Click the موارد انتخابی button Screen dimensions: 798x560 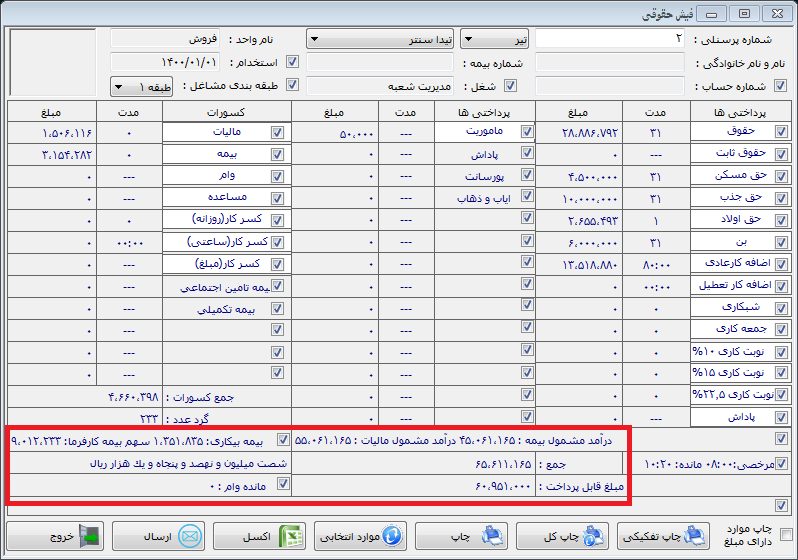(360, 537)
